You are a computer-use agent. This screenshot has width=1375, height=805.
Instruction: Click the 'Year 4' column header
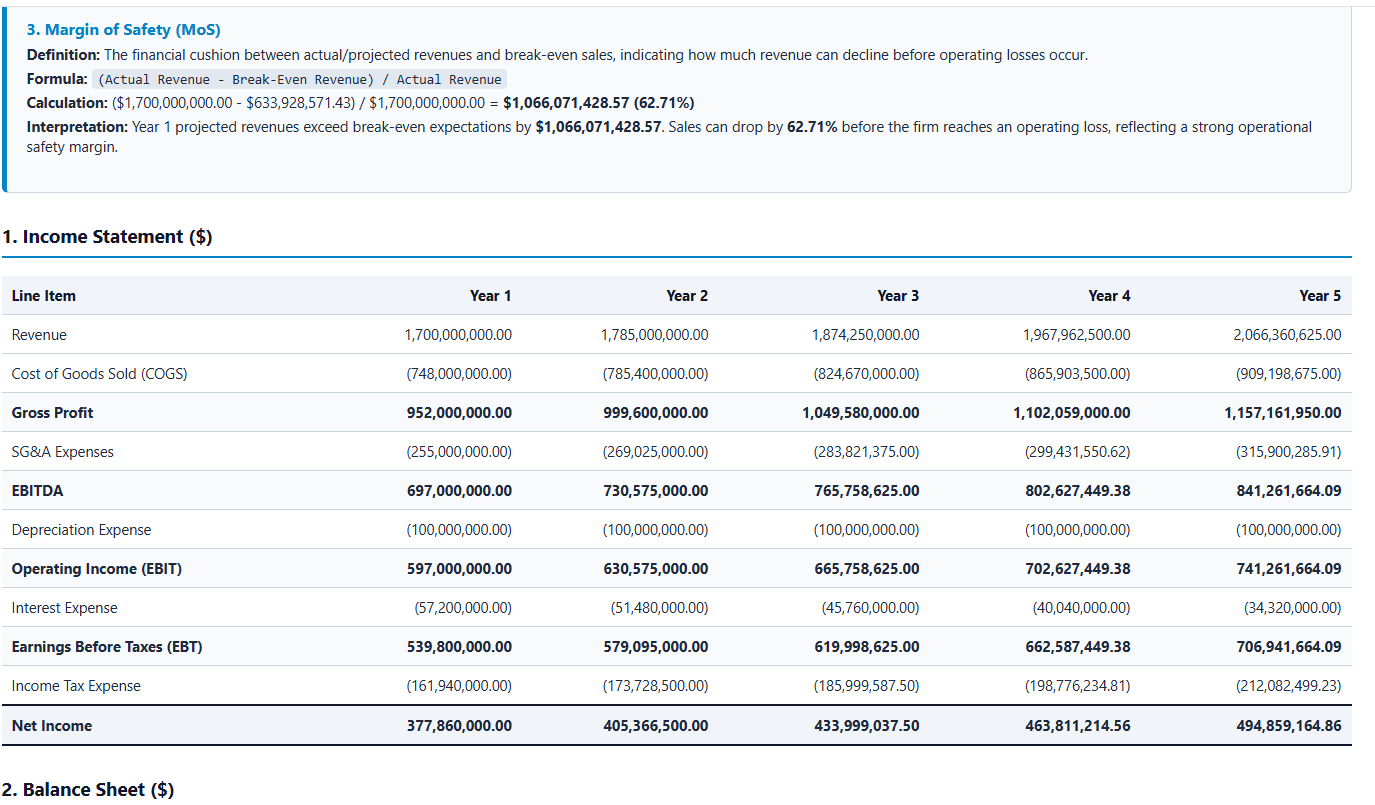[x=1110, y=296]
